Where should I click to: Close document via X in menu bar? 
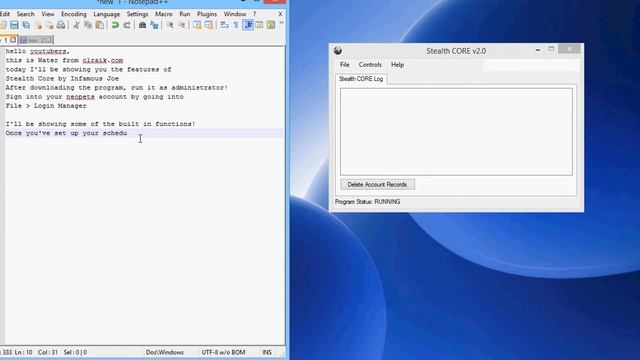pos(280,14)
